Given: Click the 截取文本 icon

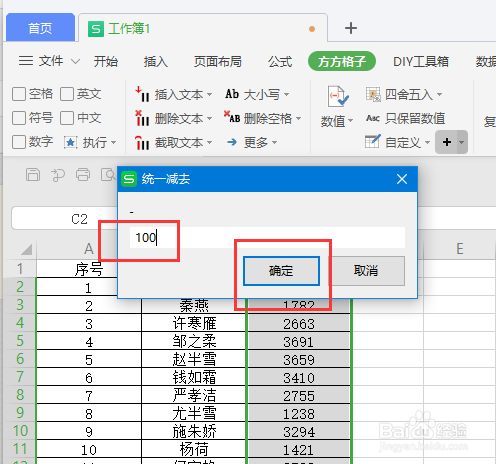Looking at the screenshot, I should click(x=142, y=142).
